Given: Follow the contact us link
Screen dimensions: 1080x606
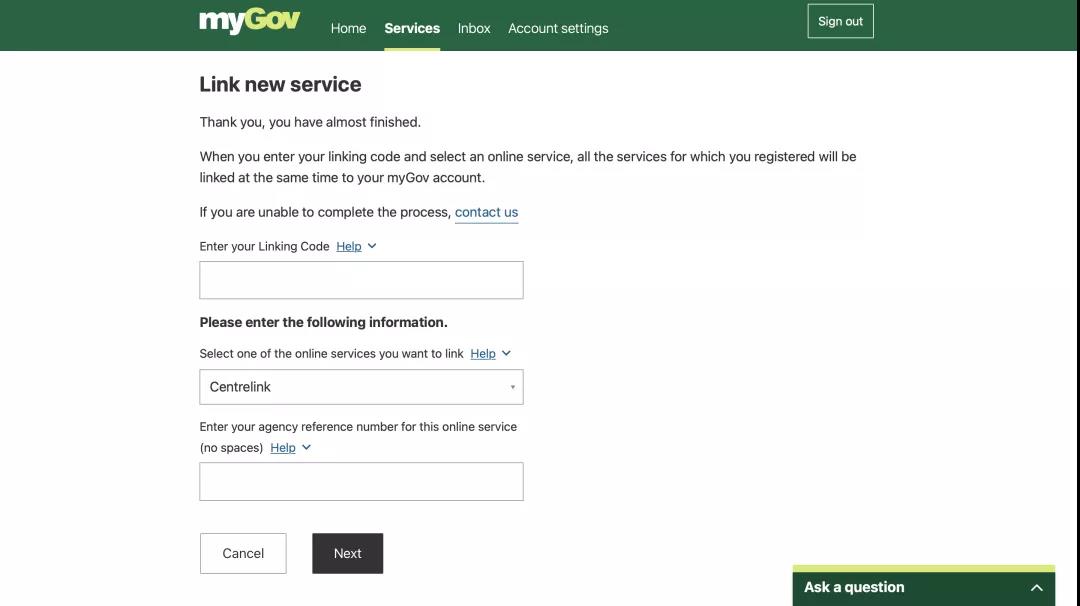Looking at the screenshot, I should tap(486, 212).
